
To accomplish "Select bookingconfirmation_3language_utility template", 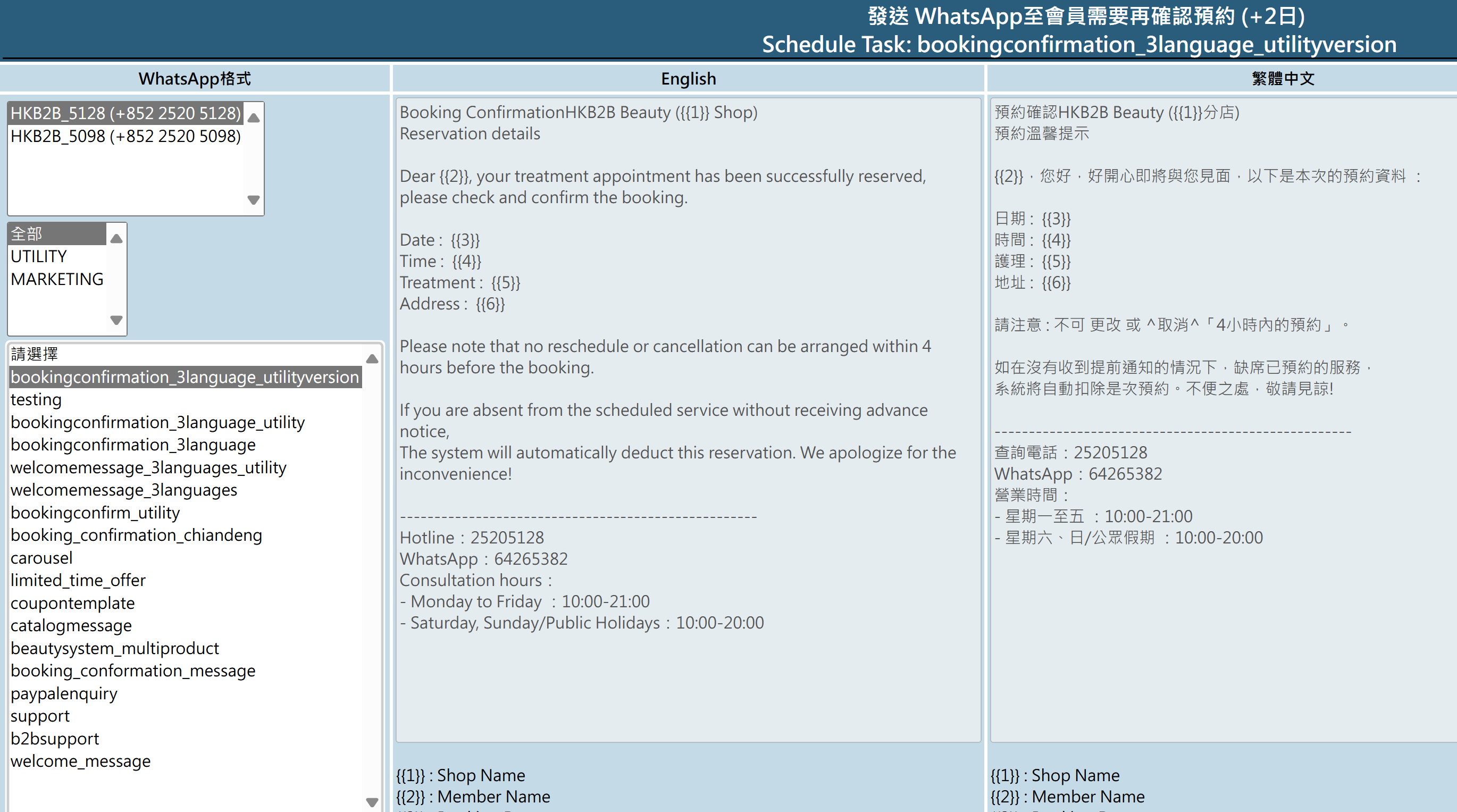I will click(x=186, y=422).
